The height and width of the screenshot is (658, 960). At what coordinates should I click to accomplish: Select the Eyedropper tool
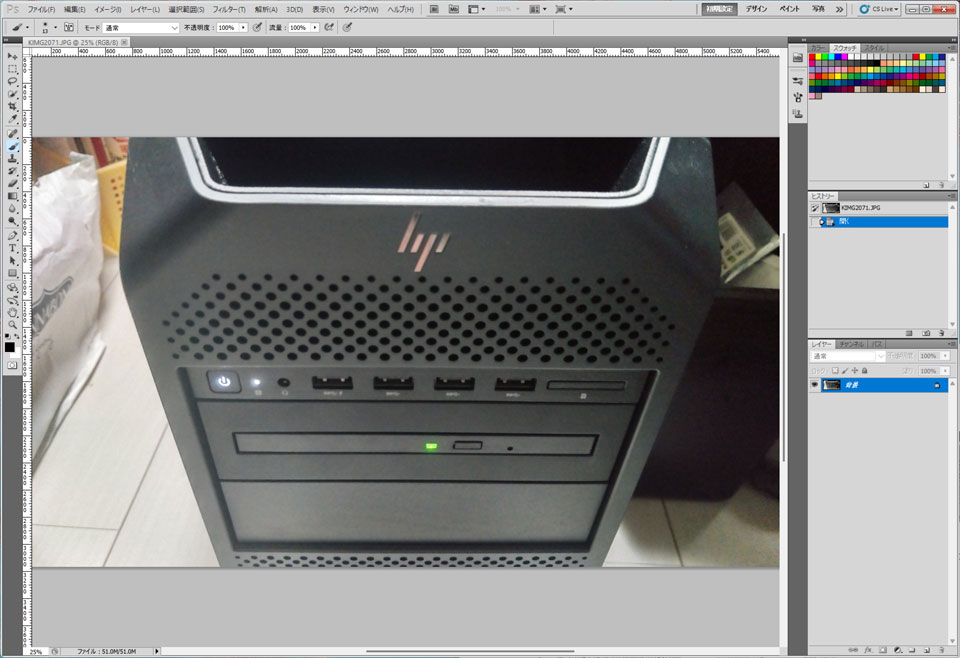point(12,120)
